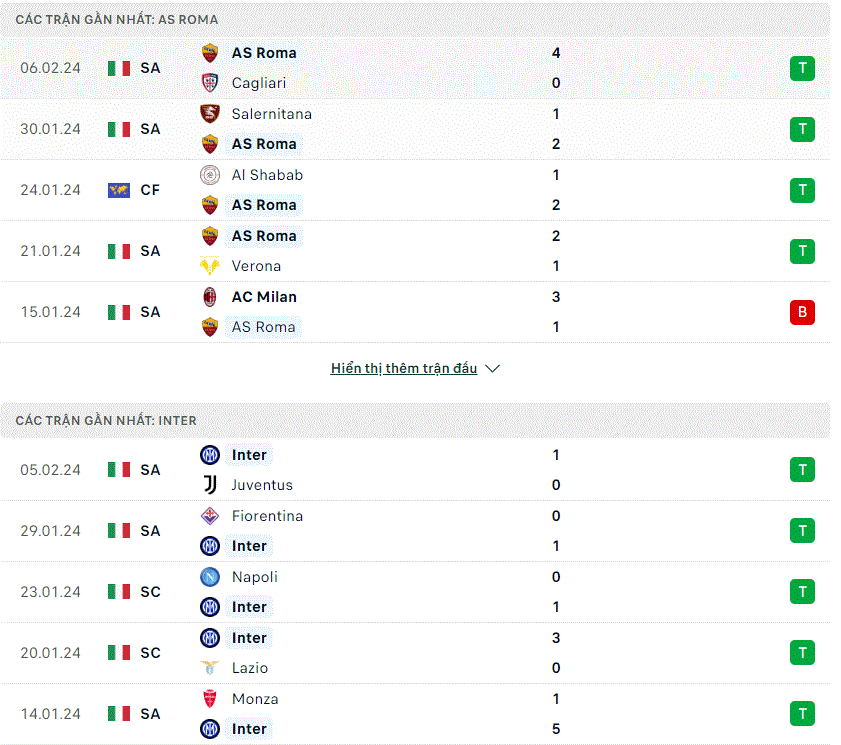This screenshot has height=745, width=841.
Task: Open the Inter team name versus Juventus
Action: point(249,455)
